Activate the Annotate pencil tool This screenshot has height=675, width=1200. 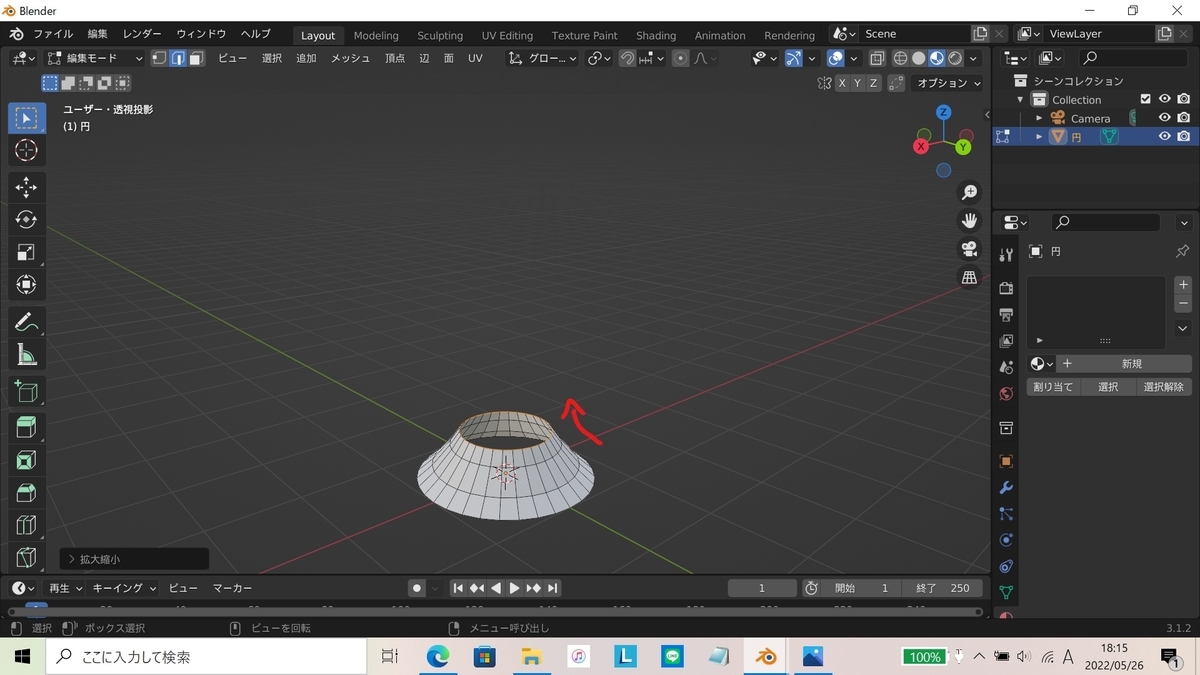(27, 322)
